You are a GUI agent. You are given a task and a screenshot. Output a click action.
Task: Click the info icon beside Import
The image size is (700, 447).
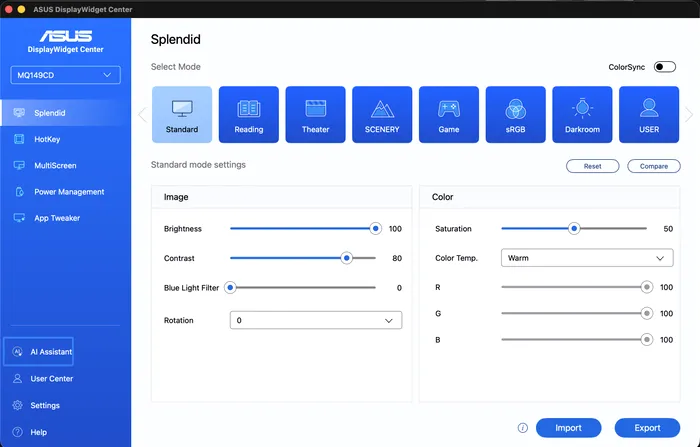(523, 428)
